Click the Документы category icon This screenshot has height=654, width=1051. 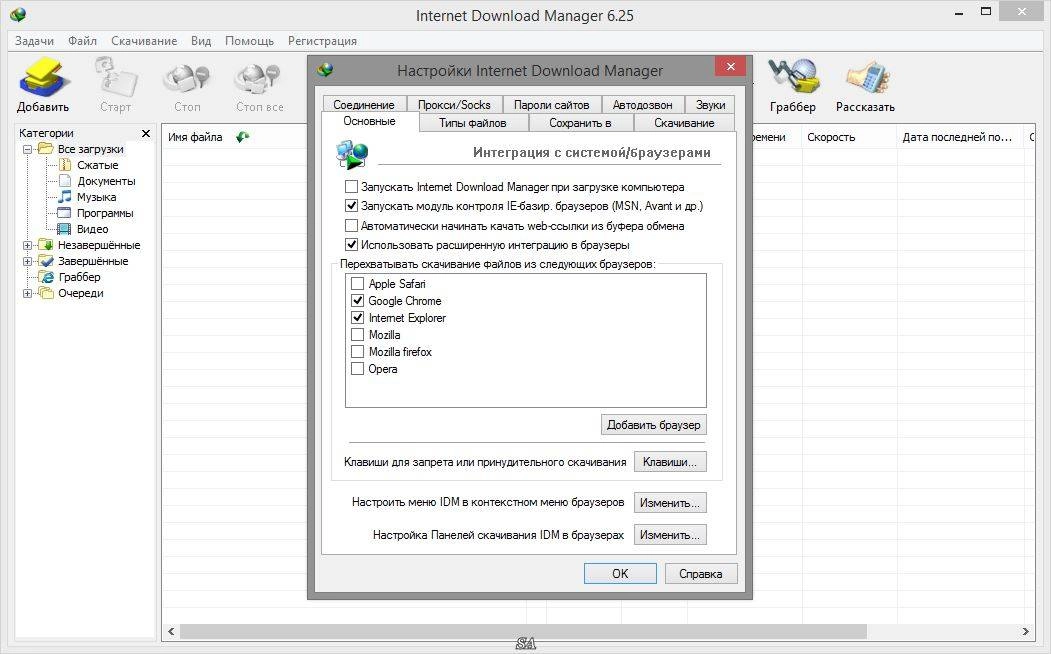pyautogui.click(x=65, y=181)
